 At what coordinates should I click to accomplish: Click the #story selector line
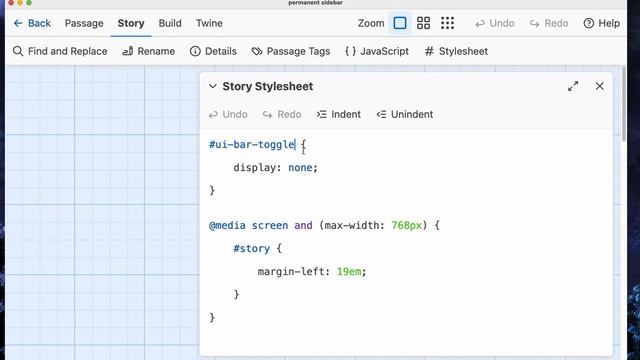tap(257, 248)
